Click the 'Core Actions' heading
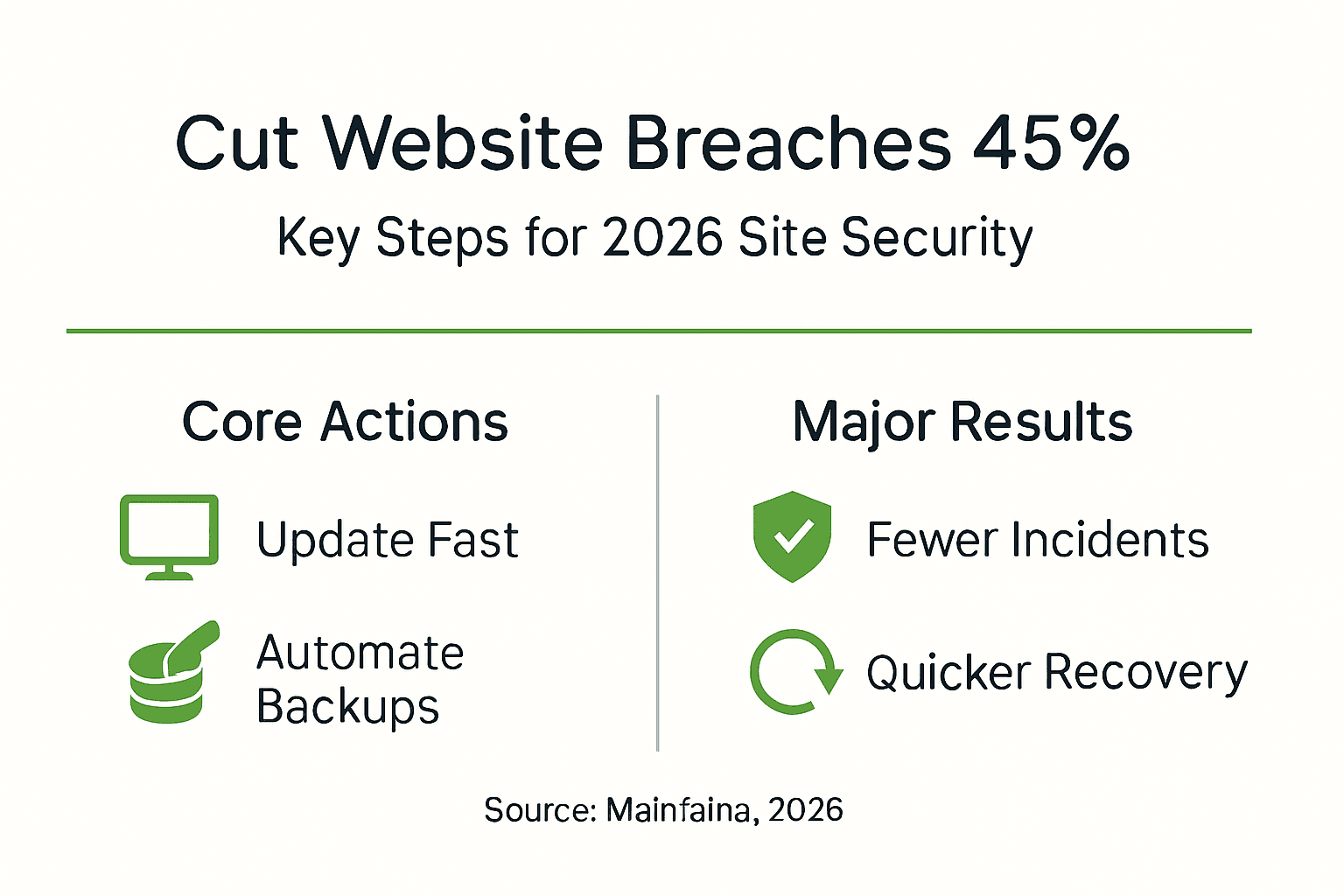 345,422
